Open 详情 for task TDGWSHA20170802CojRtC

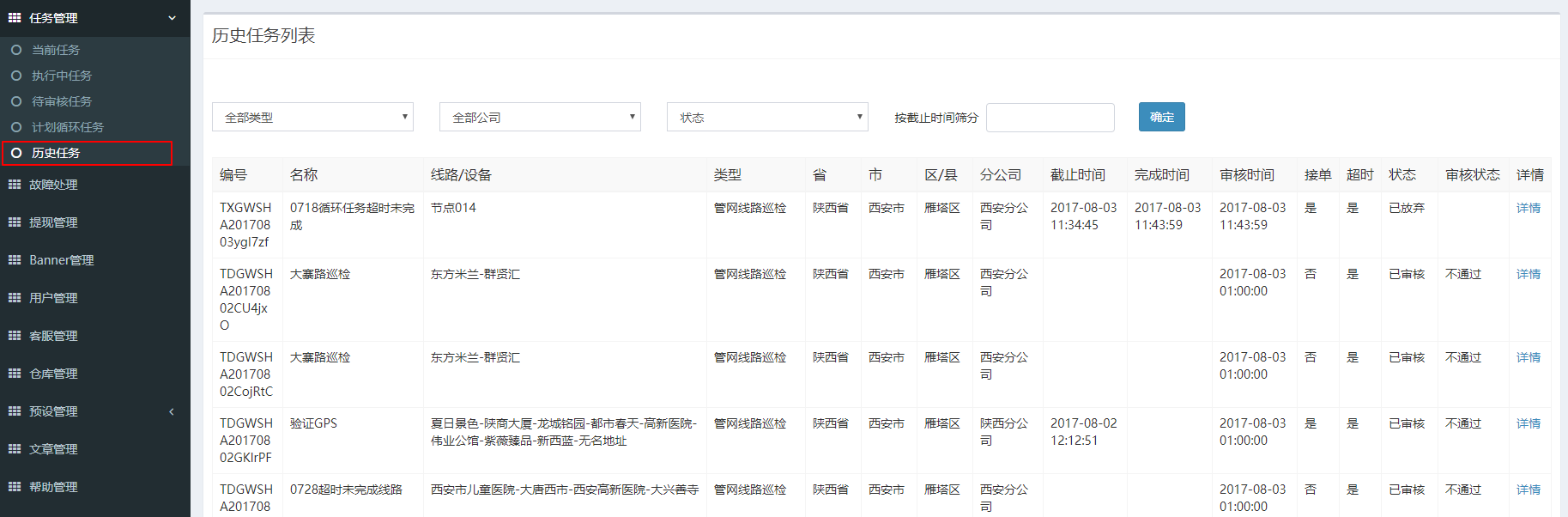point(1529,357)
